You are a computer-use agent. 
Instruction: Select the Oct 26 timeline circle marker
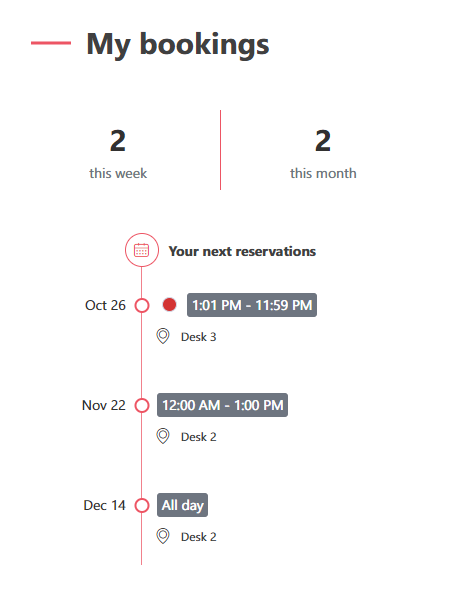142,305
